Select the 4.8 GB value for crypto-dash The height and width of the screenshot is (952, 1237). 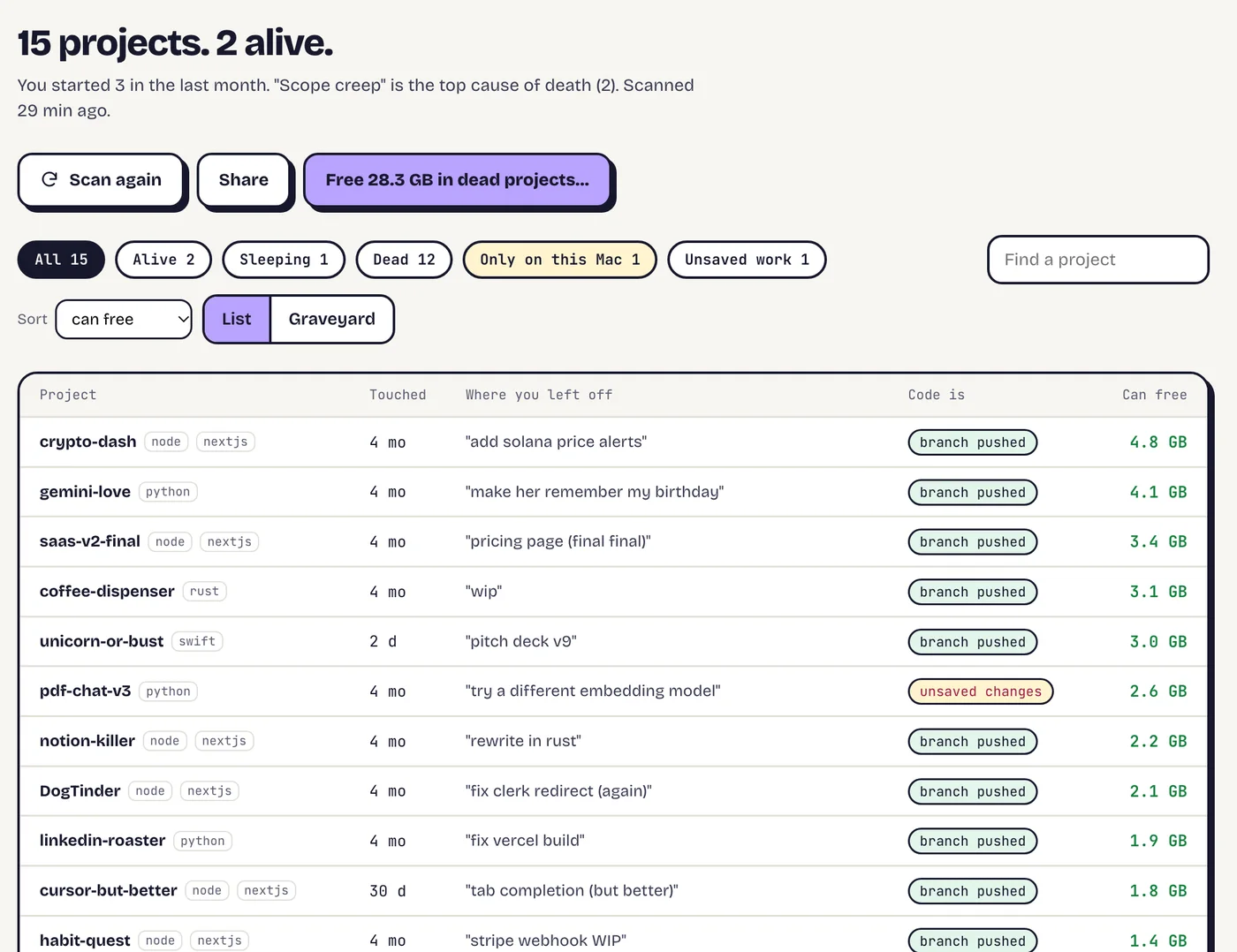click(x=1158, y=442)
